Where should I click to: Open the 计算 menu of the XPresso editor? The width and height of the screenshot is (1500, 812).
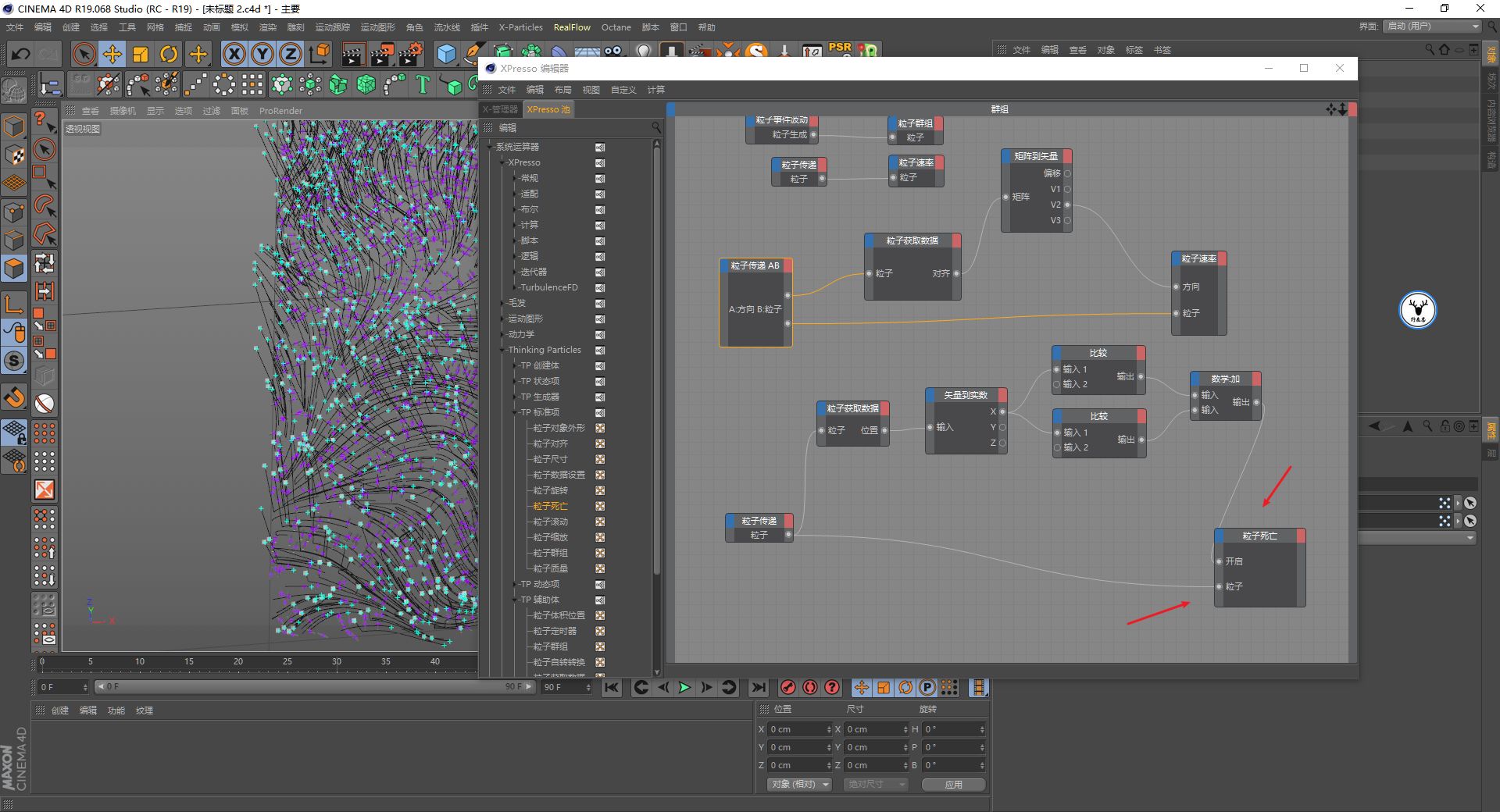click(657, 89)
